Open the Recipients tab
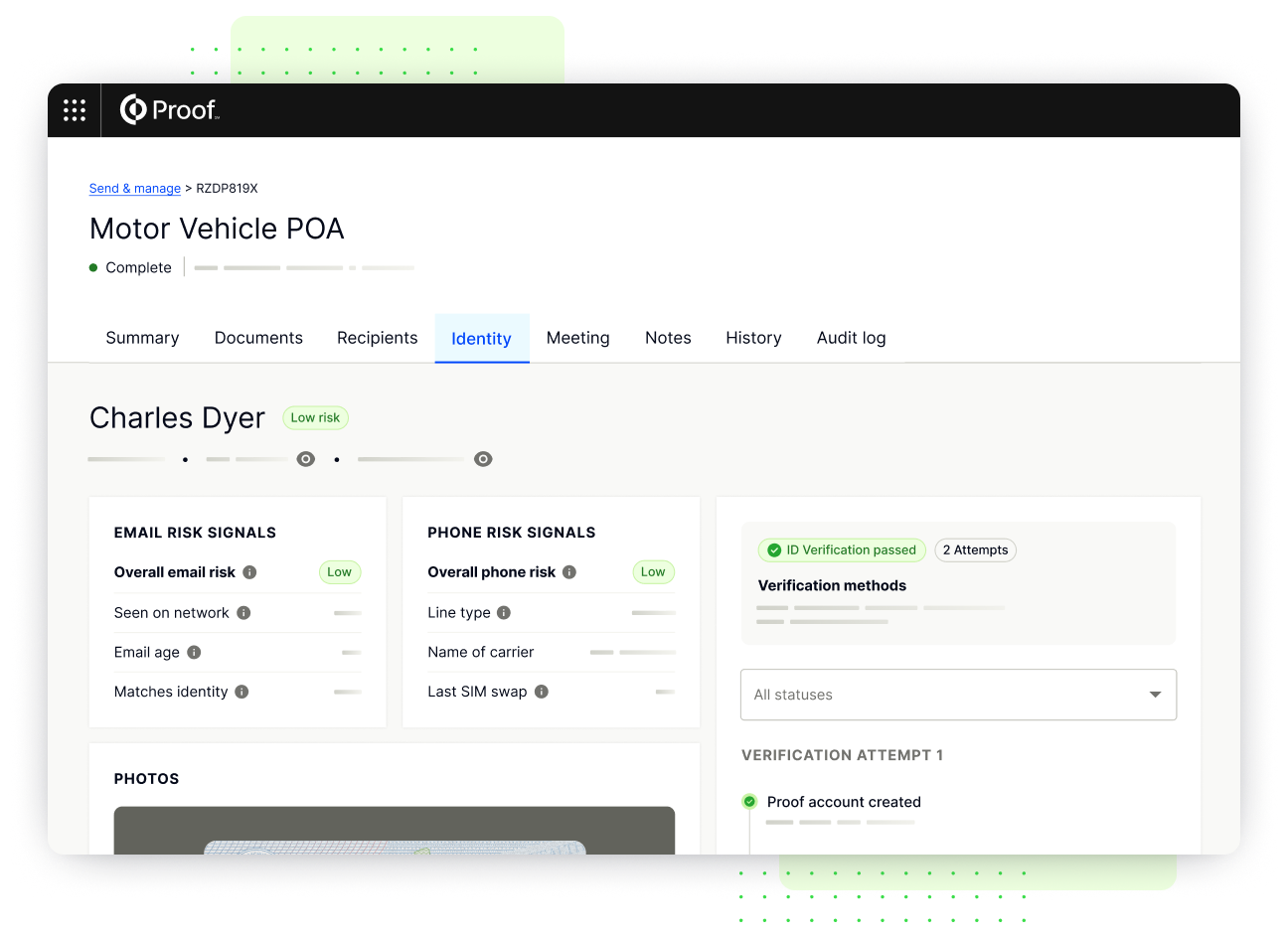 (377, 338)
